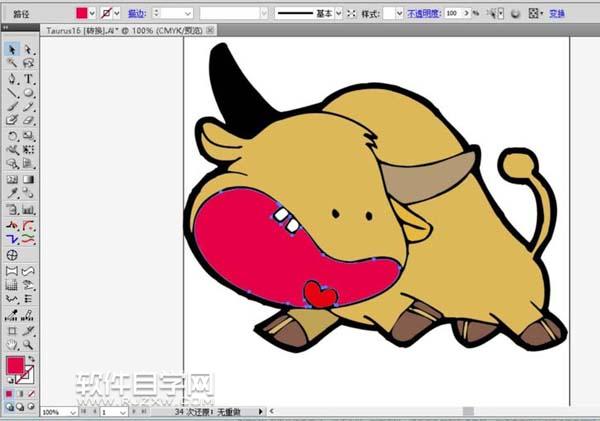Open the fill color dropdown in control bar
The image size is (600, 421).
pyautogui.click(x=92, y=13)
